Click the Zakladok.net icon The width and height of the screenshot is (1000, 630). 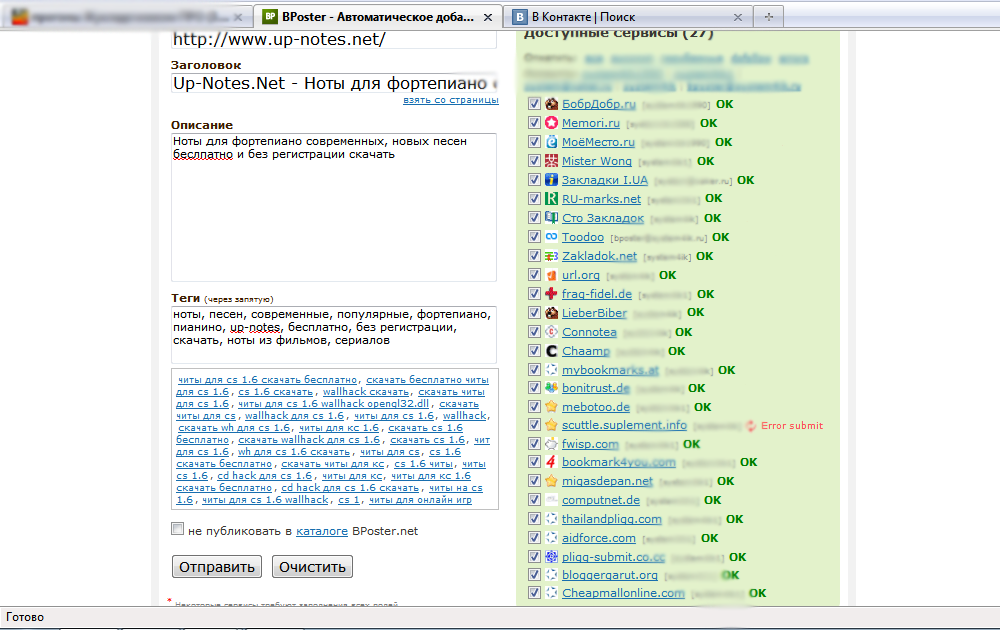tap(552, 256)
